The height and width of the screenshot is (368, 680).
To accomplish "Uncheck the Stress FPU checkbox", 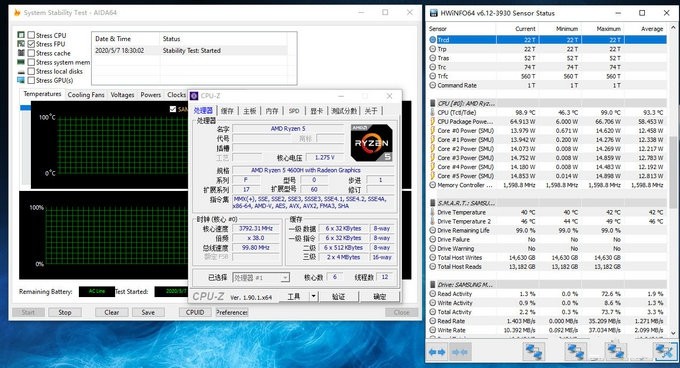I will click(31, 44).
